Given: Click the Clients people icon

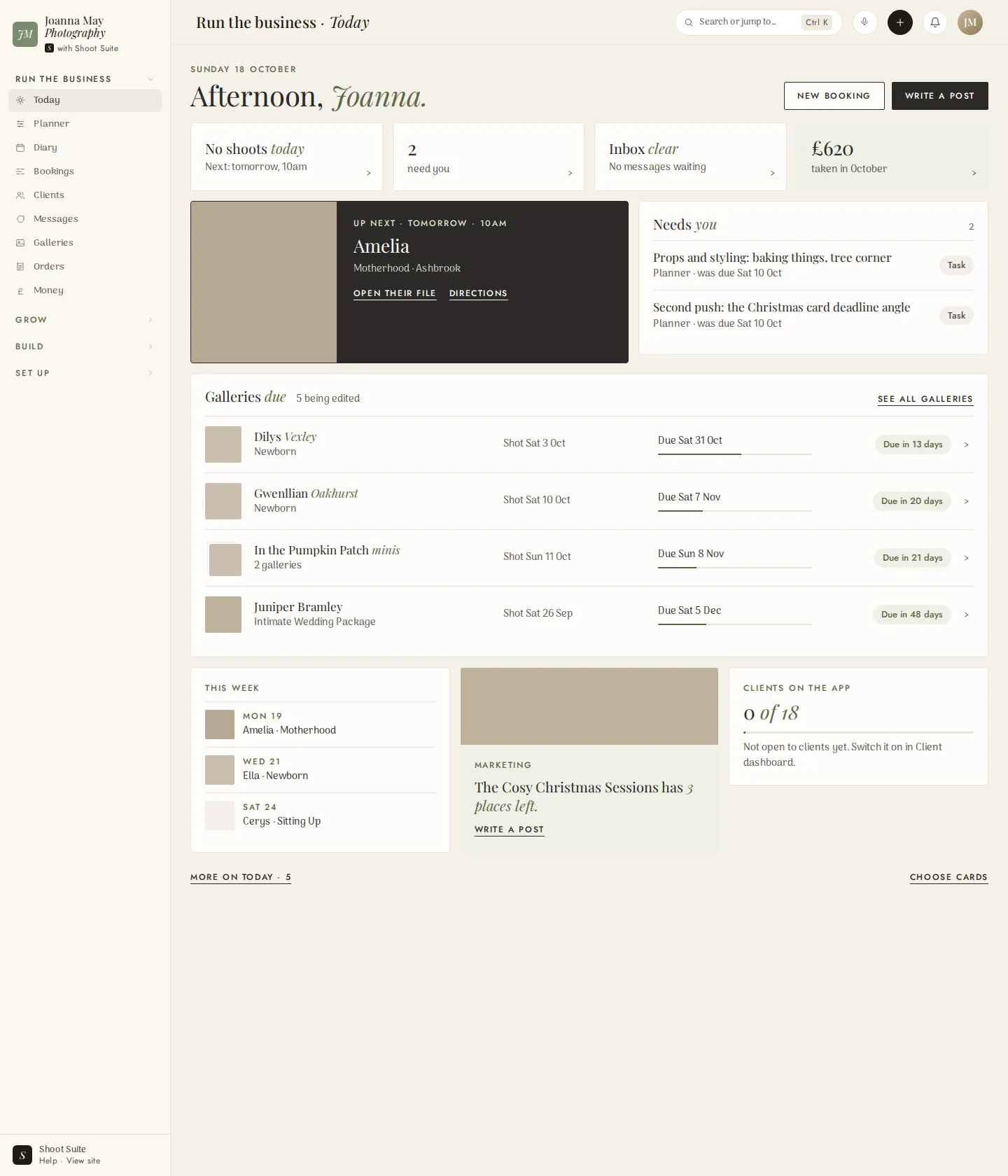Looking at the screenshot, I should 20,195.
